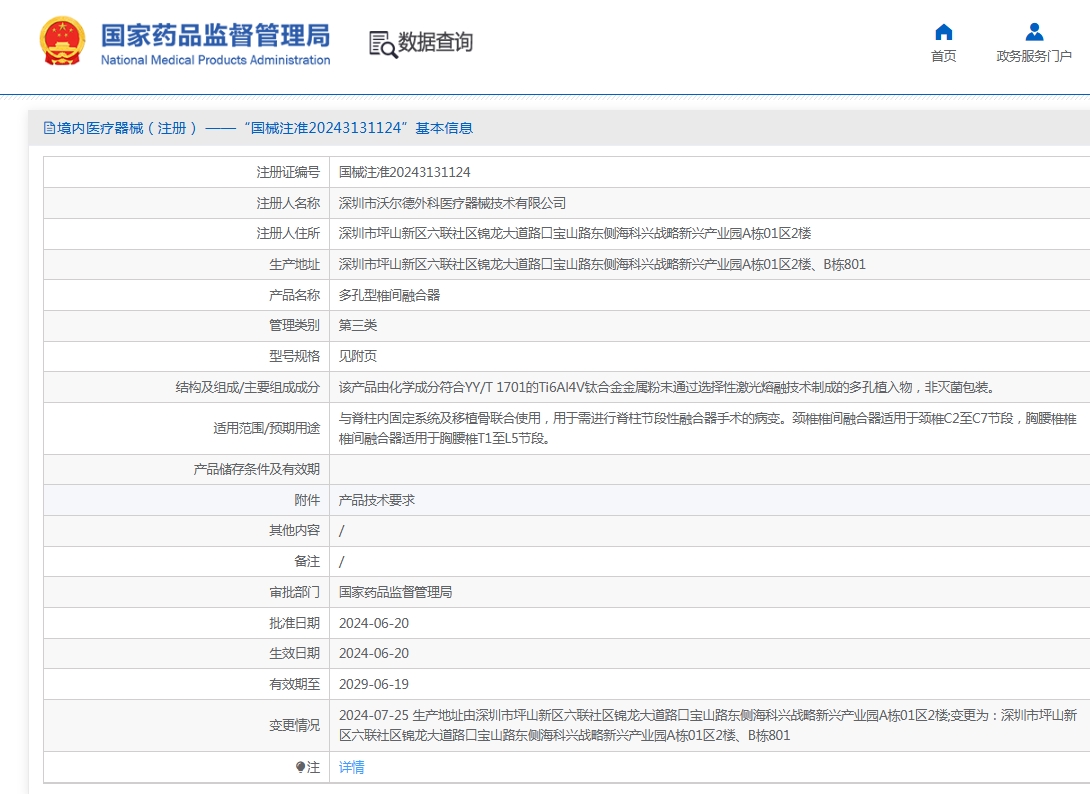Open 政务服务门户 user portal icon
Image resolution: width=1090 pixels, height=794 pixels.
[x=1034, y=32]
